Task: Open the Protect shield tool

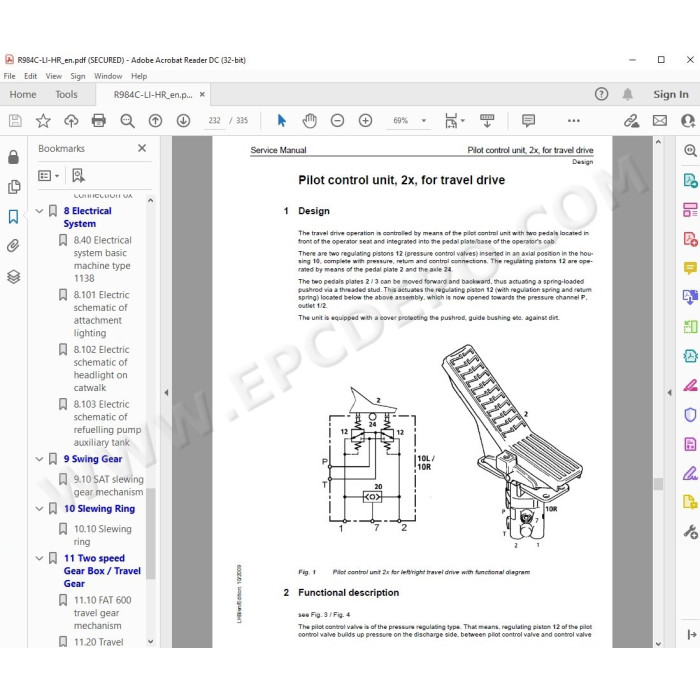Action: point(690,415)
